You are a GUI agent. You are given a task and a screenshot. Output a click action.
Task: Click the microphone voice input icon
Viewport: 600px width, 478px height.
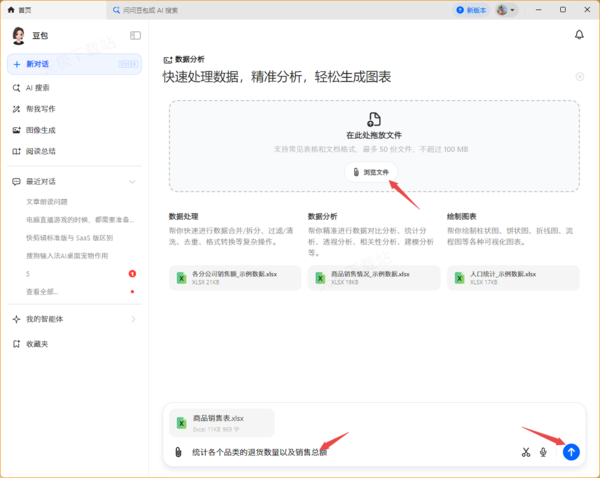tap(543, 452)
